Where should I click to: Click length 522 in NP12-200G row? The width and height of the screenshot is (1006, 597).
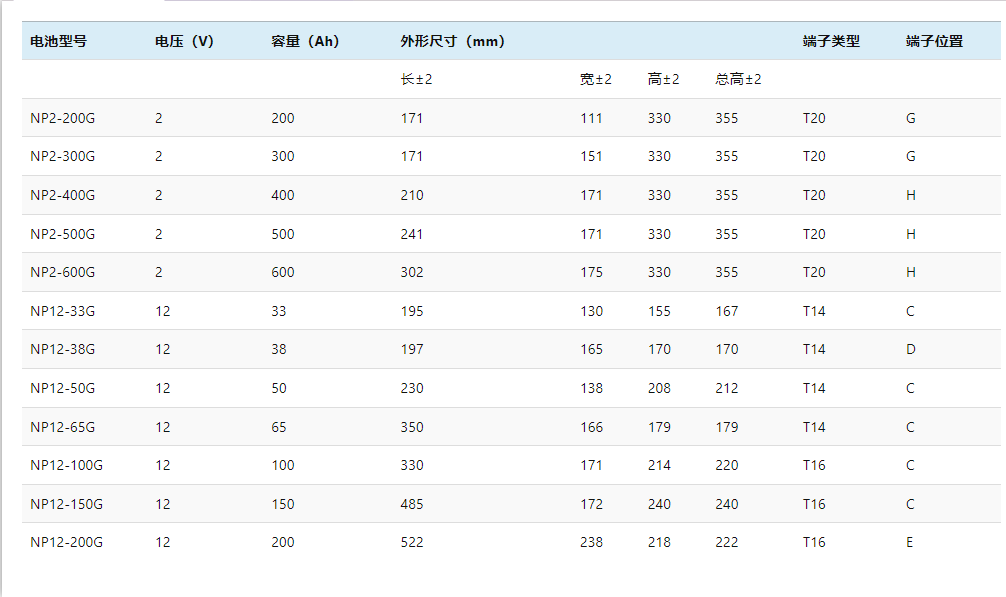412,542
